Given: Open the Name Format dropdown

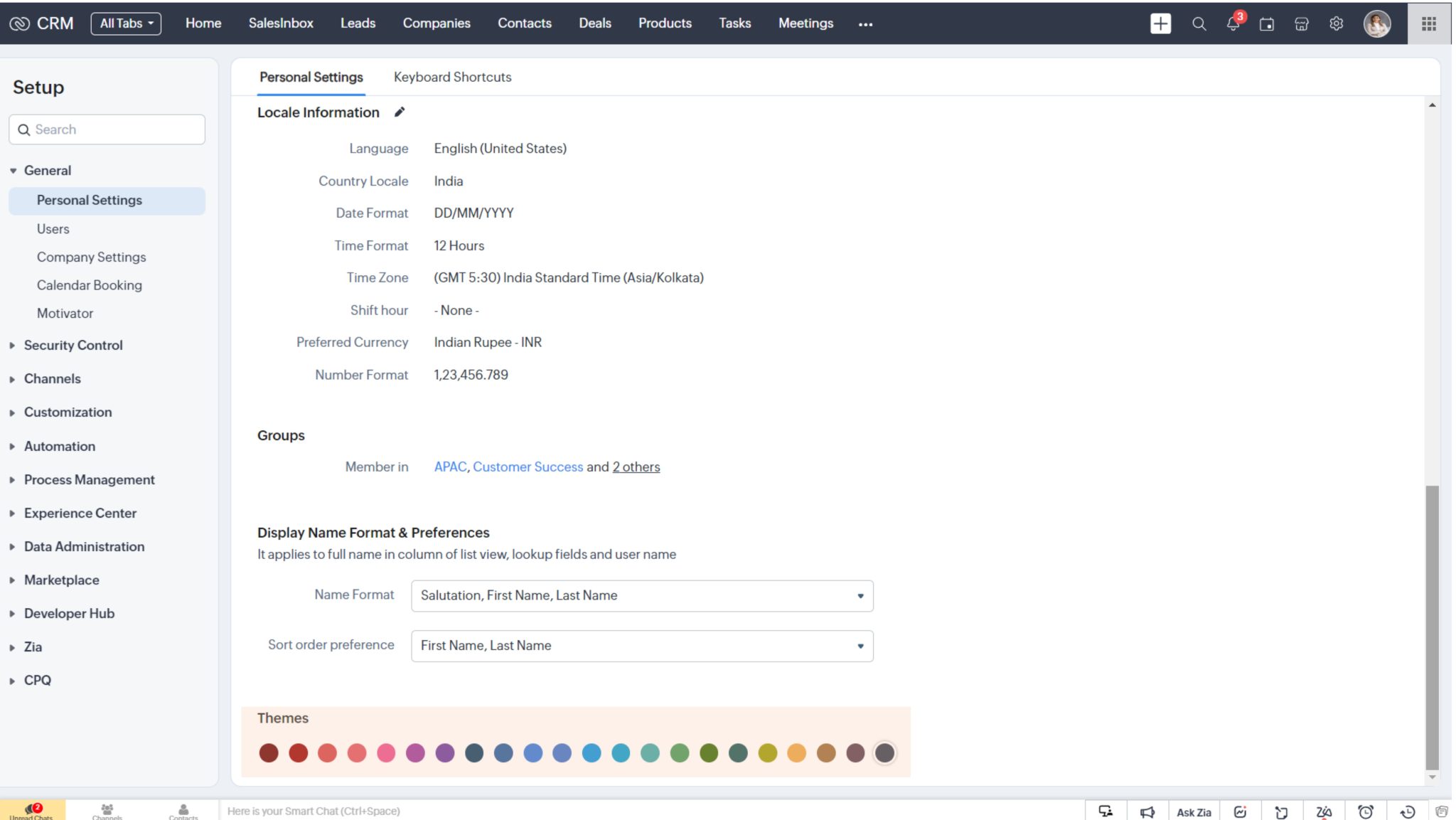Looking at the screenshot, I should tap(860, 595).
